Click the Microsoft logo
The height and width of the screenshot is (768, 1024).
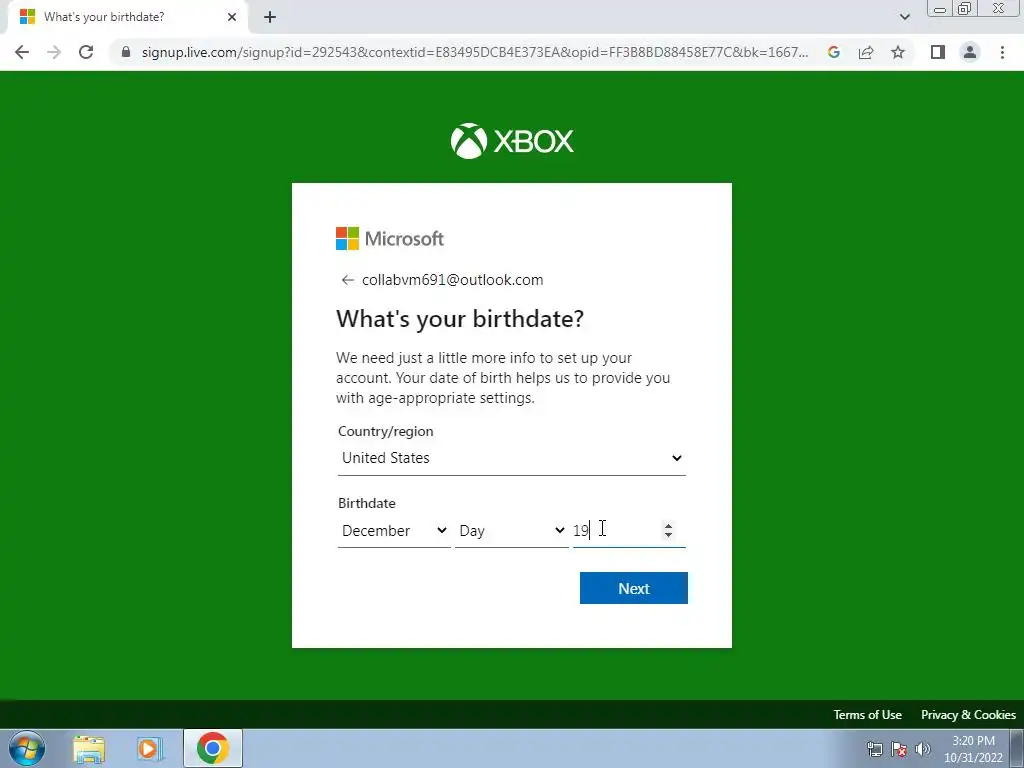[390, 238]
